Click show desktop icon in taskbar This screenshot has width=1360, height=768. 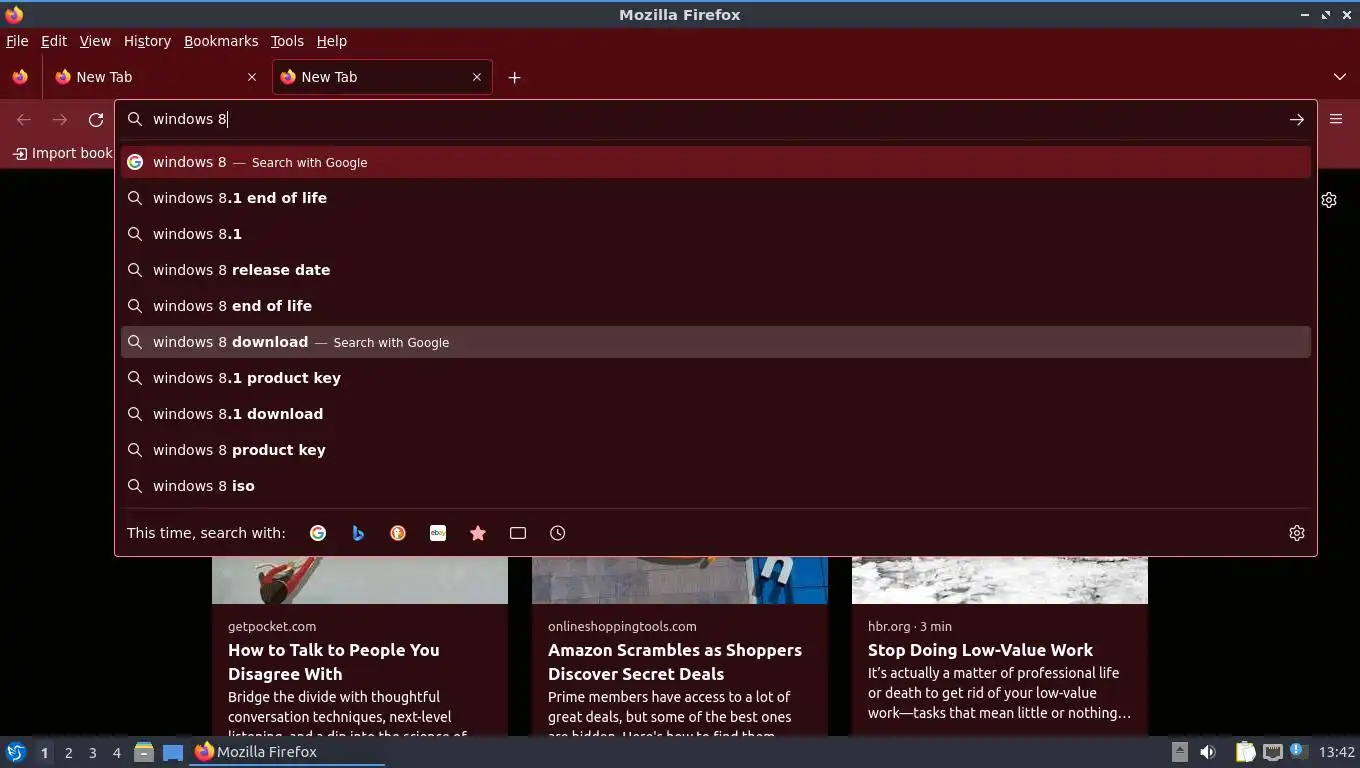coord(173,752)
